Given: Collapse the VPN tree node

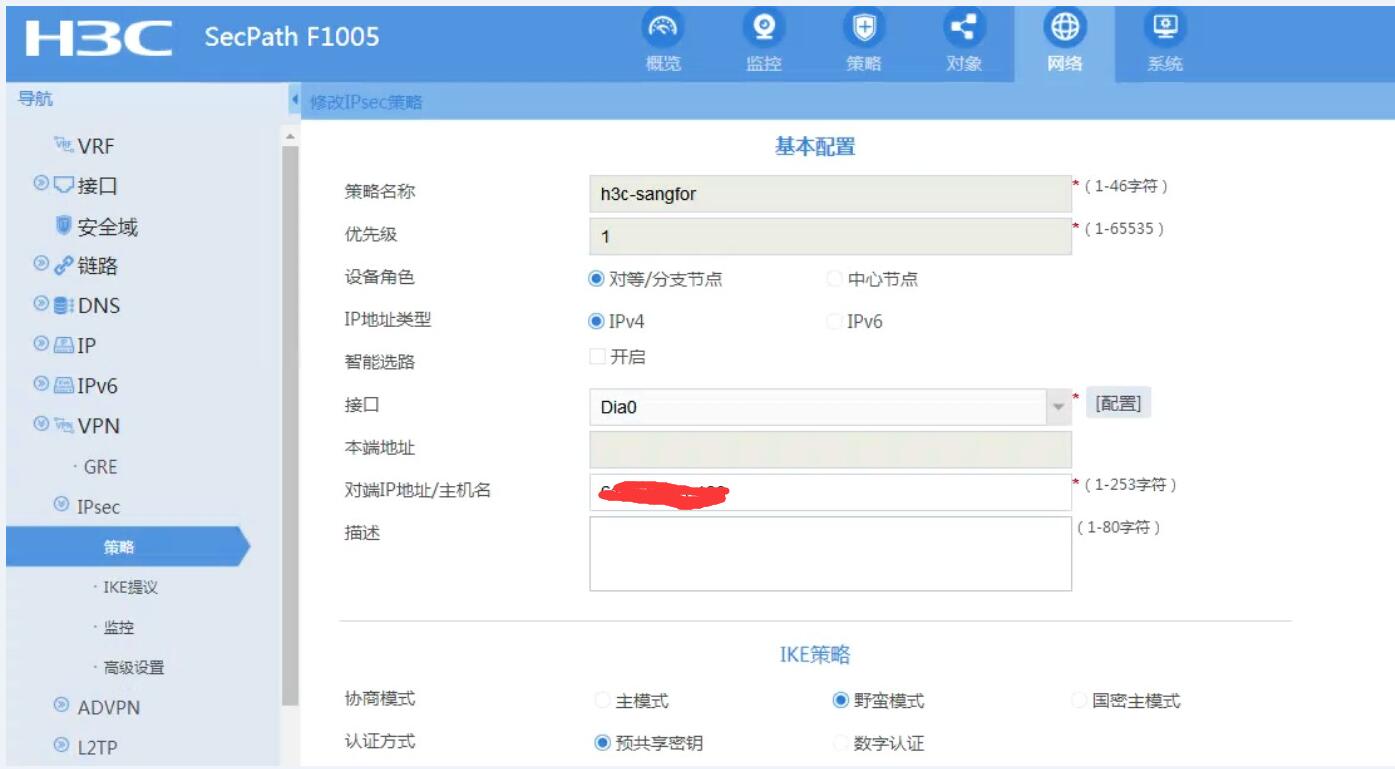Looking at the screenshot, I should [41, 426].
